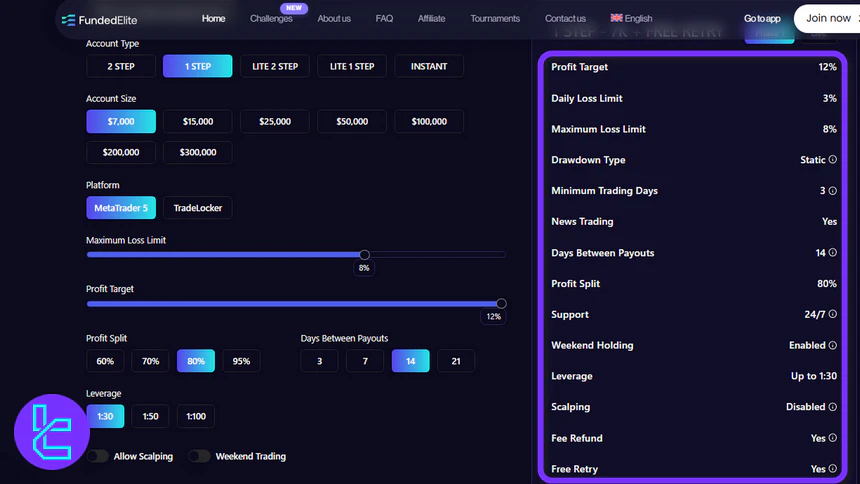The height and width of the screenshot is (484, 860).
Task: Select the MetaTrader 5 platform
Action: 121,208
